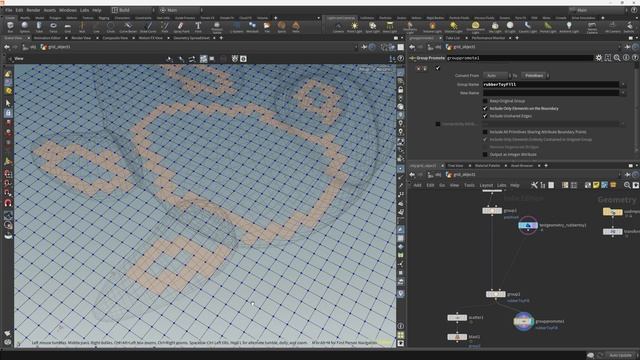Click the parameter pane info icon
640x360 pixels.
[626, 58]
